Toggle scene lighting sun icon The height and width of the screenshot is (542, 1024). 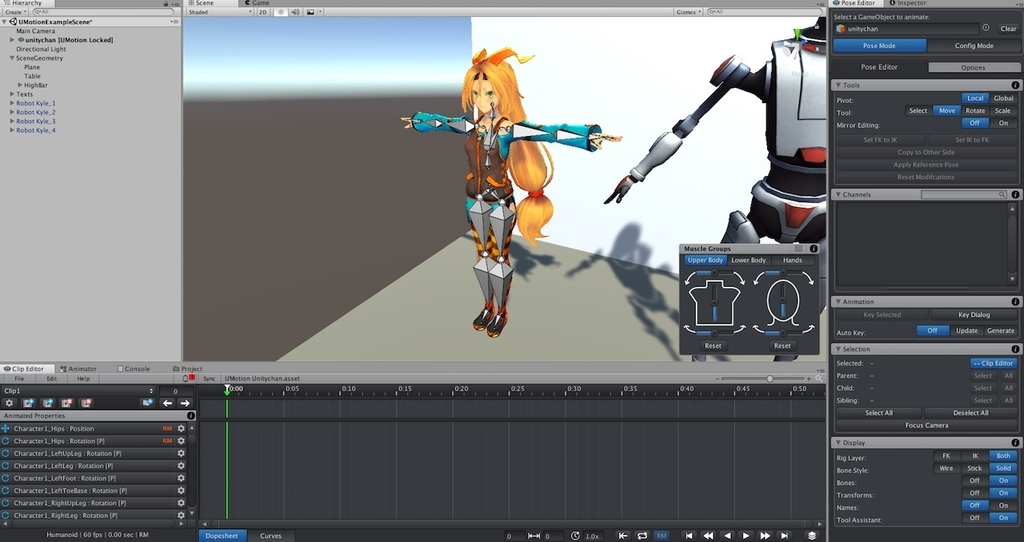coord(280,12)
